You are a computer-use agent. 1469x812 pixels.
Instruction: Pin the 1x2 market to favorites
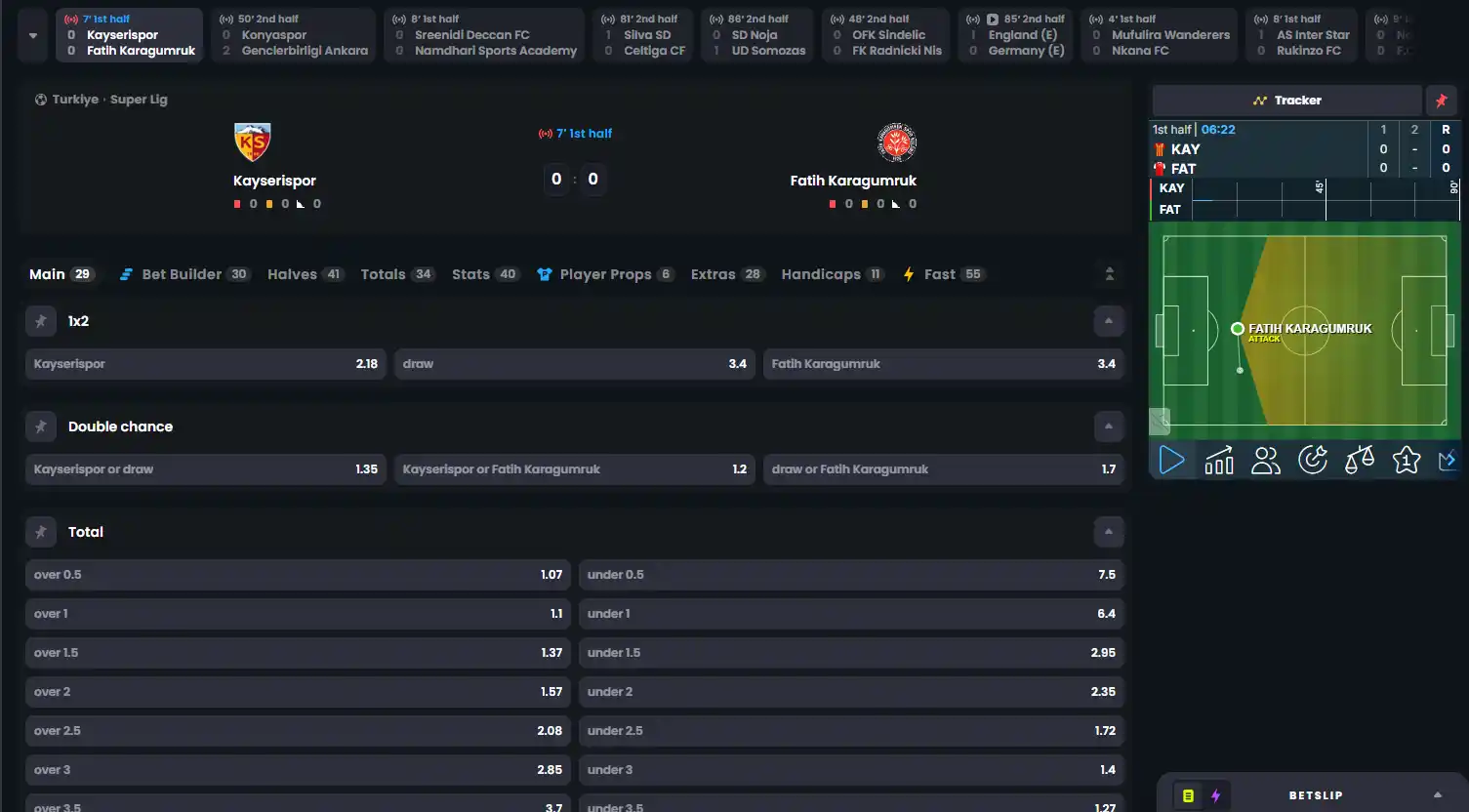(x=41, y=321)
